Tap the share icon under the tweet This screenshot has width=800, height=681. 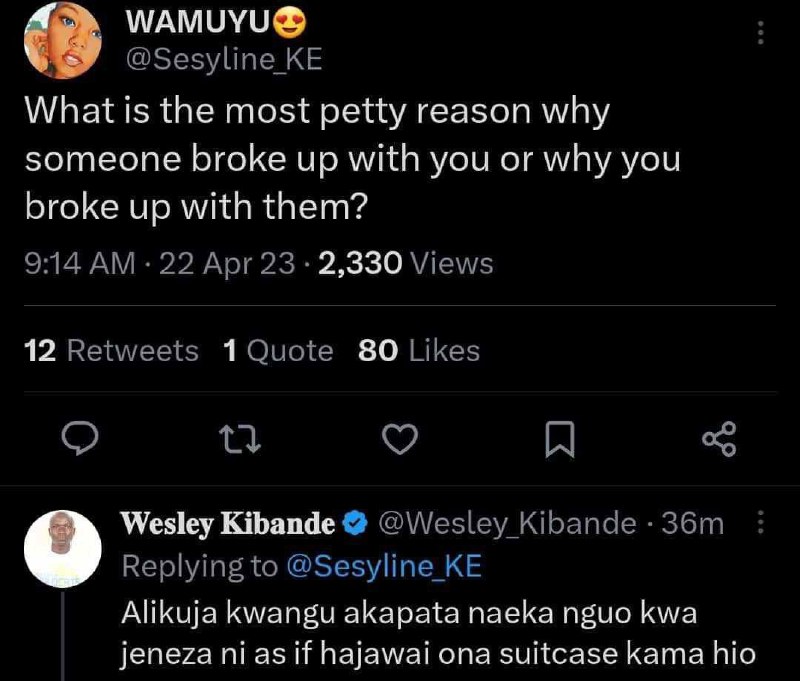[x=719, y=439]
